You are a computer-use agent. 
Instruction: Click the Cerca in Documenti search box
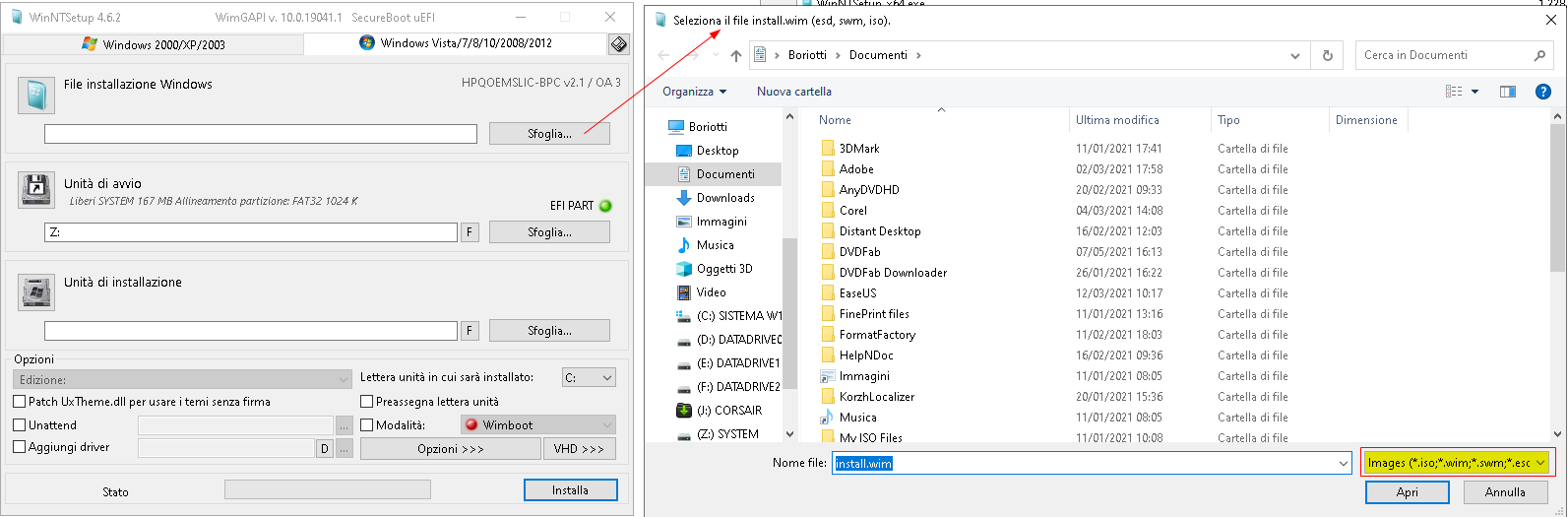1456,55
